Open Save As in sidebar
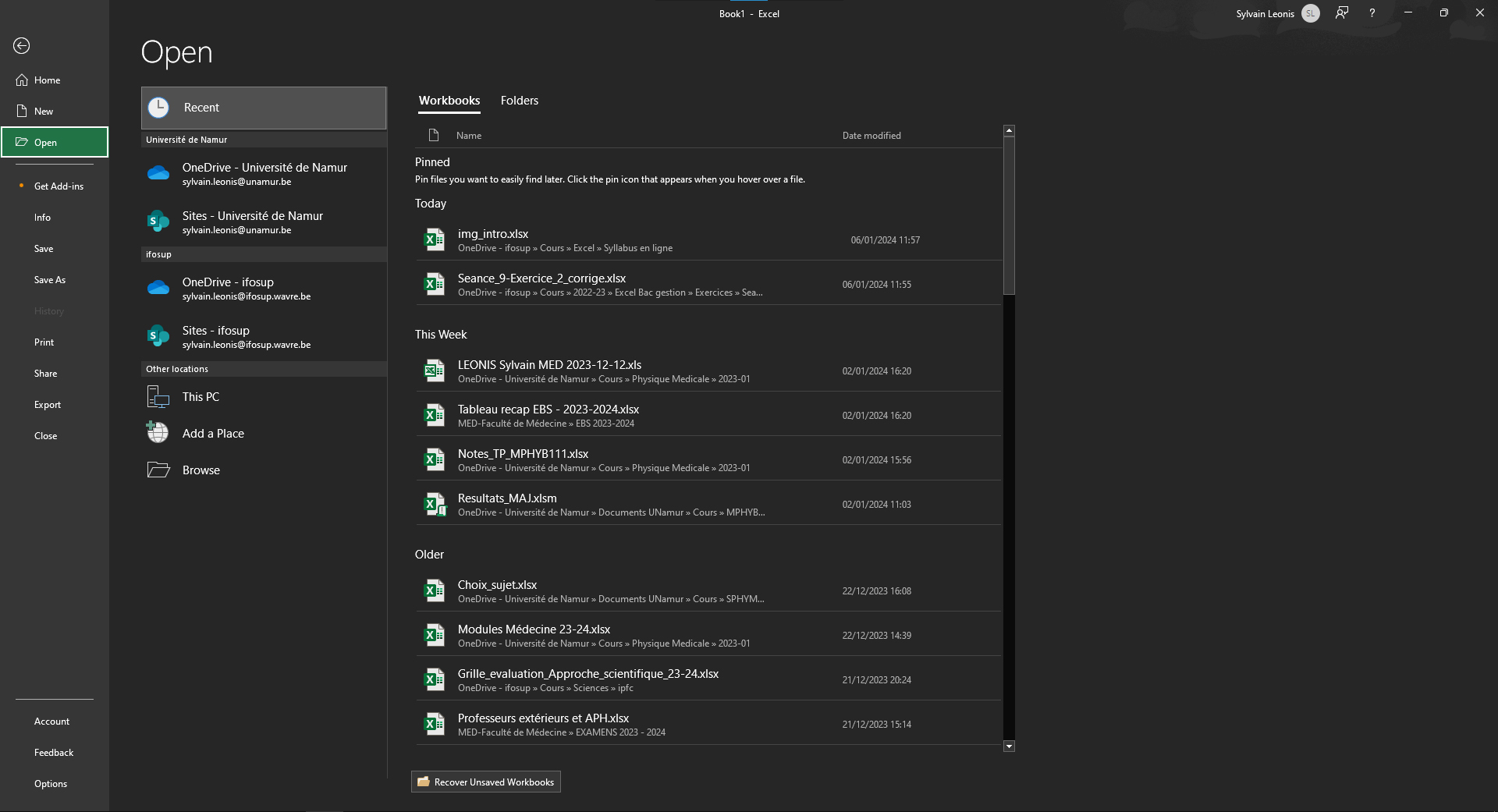 50,280
